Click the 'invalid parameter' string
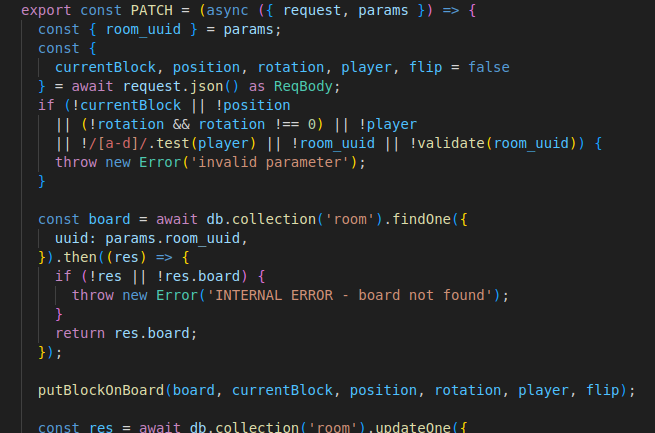The height and width of the screenshot is (433, 655). coord(269,162)
